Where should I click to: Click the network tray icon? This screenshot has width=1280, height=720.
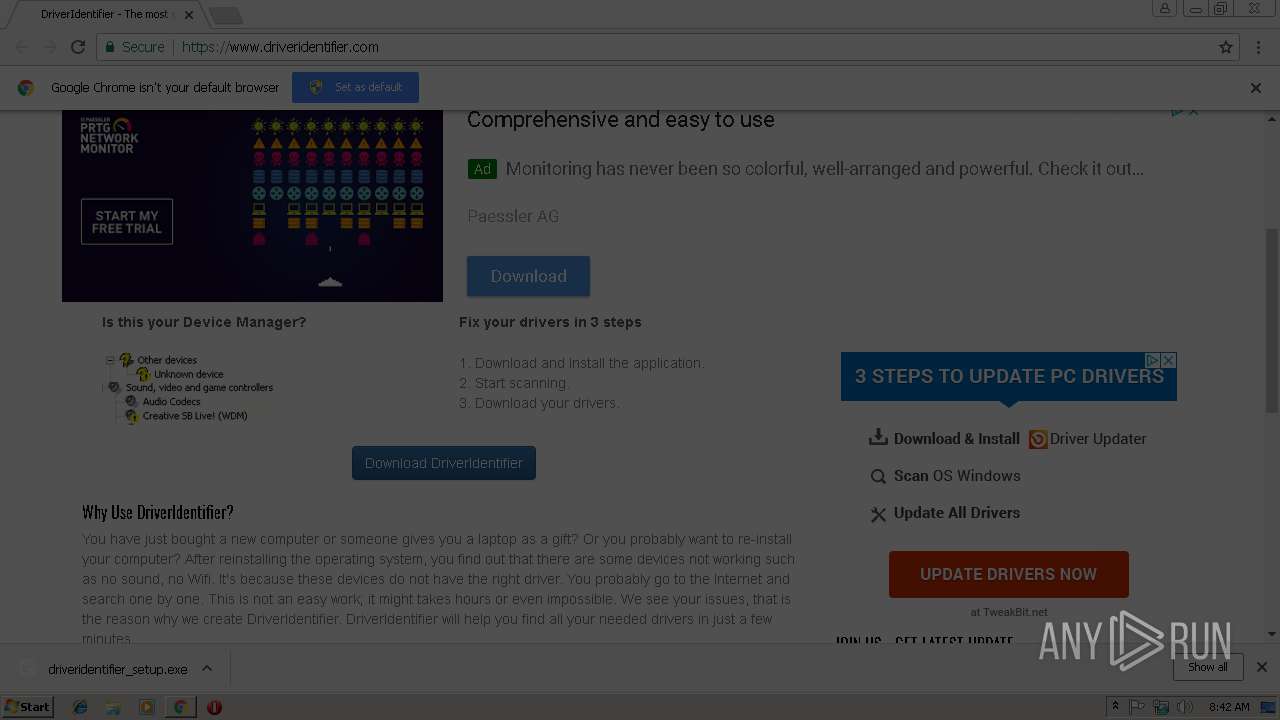point(1161,707)
